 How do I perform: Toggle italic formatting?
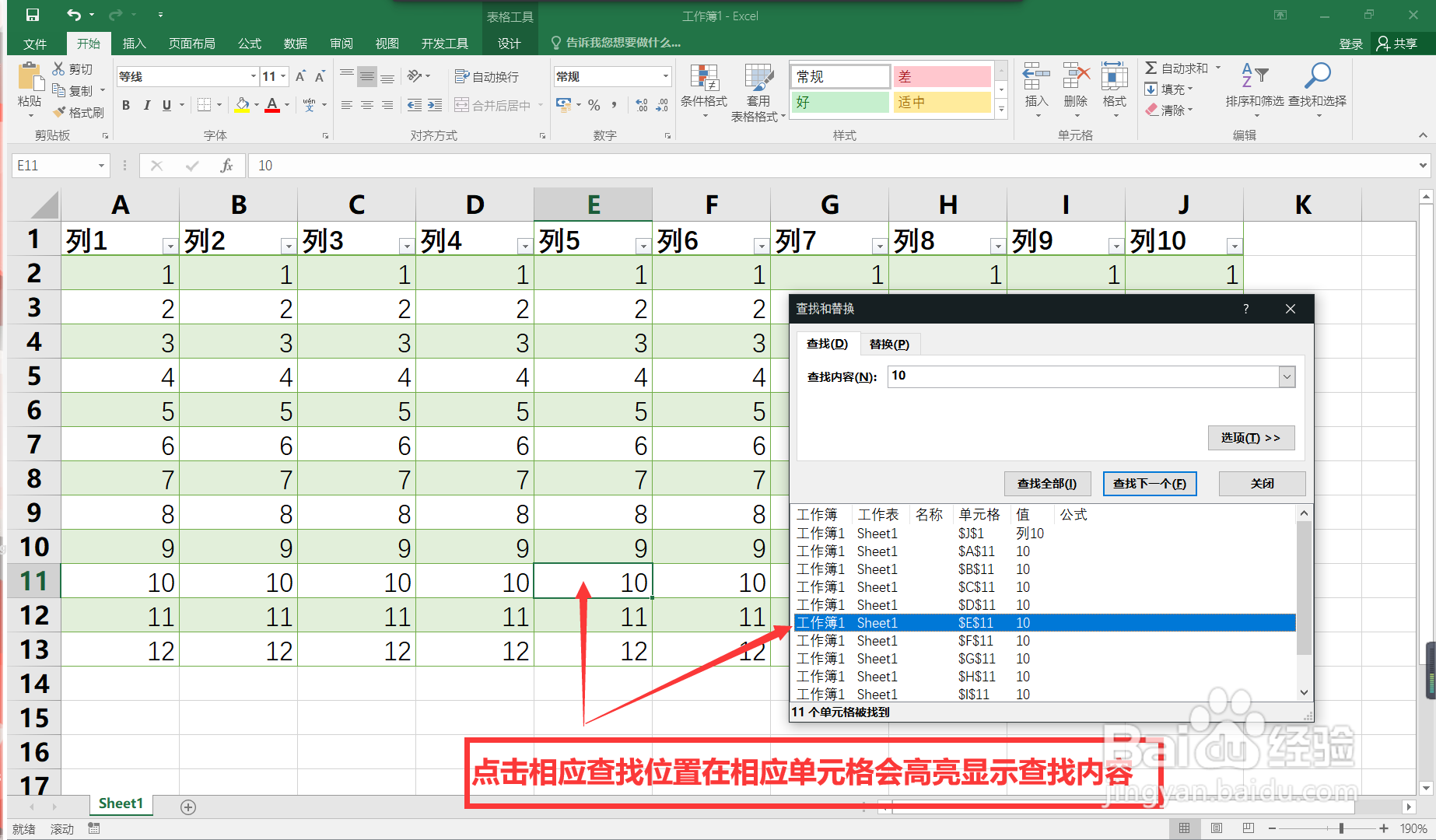147,104
